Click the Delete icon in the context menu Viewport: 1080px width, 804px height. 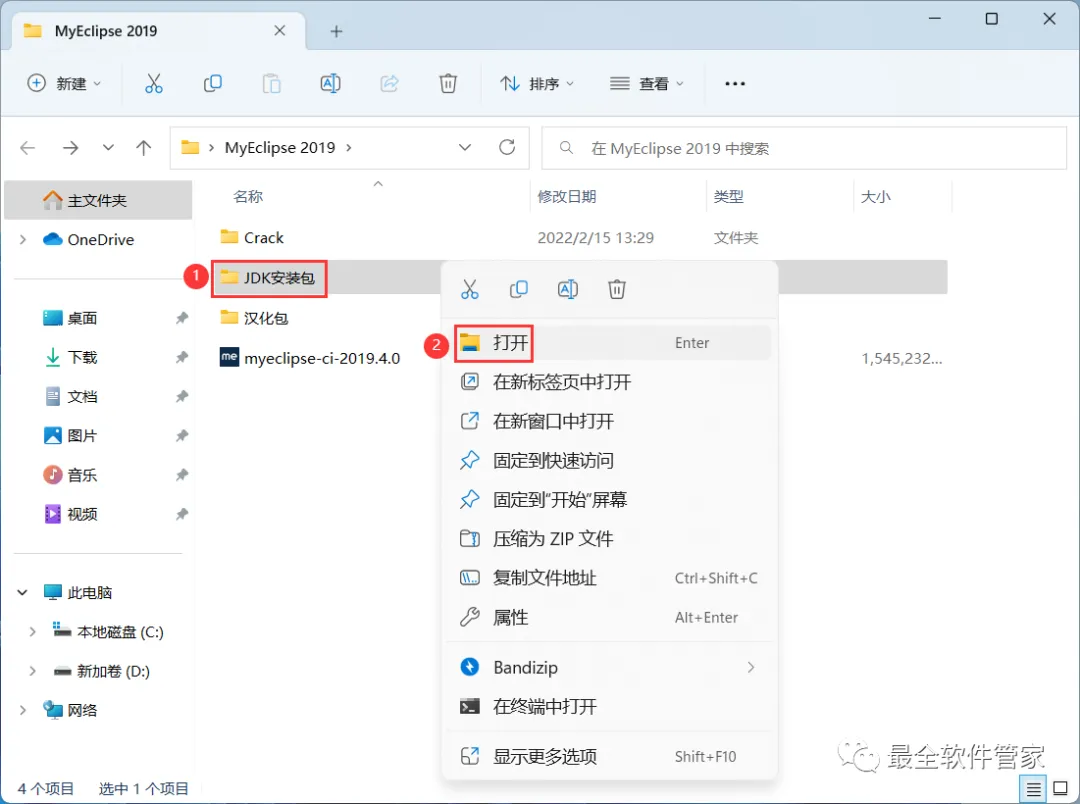pyautogui.click(x=616, y=289)
